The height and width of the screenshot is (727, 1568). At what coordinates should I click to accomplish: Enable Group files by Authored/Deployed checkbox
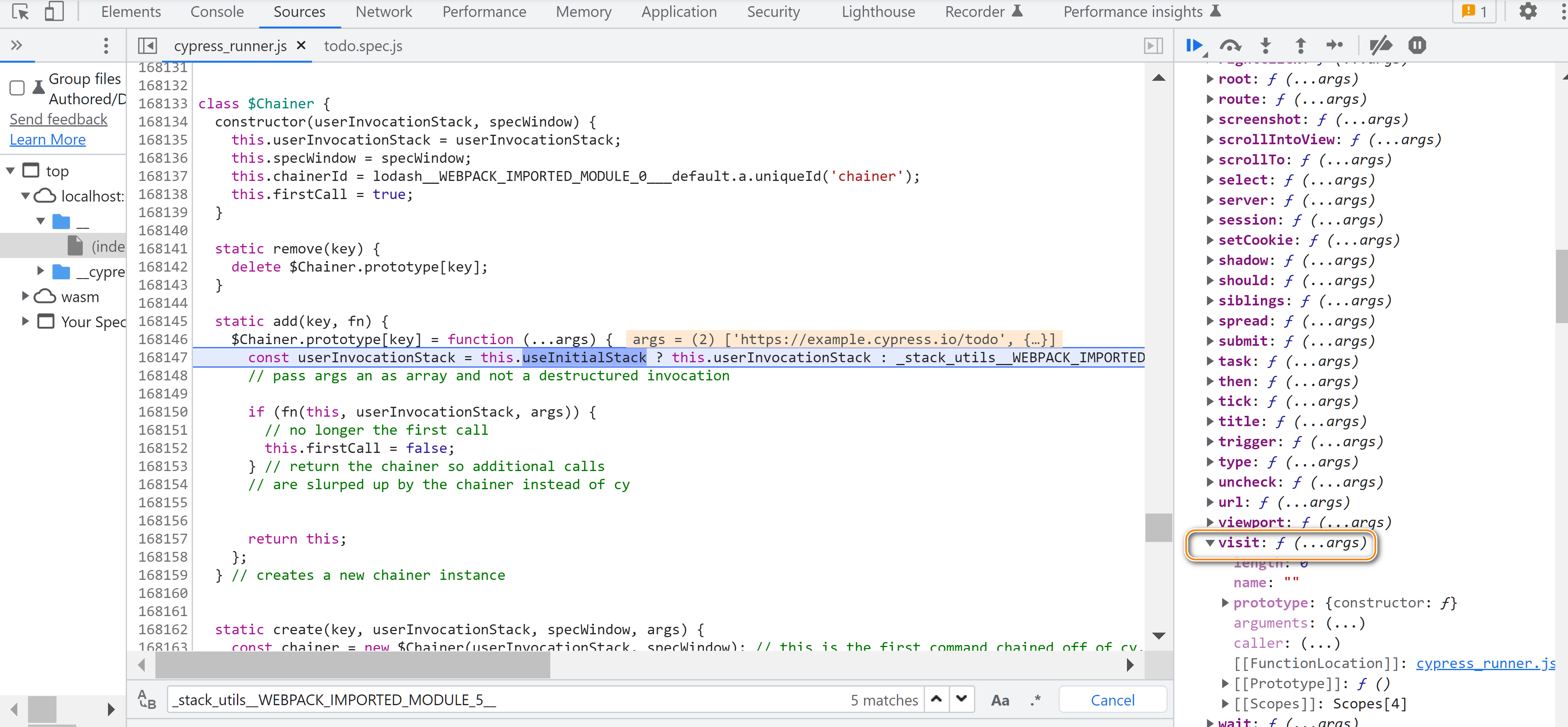point(17,89)
